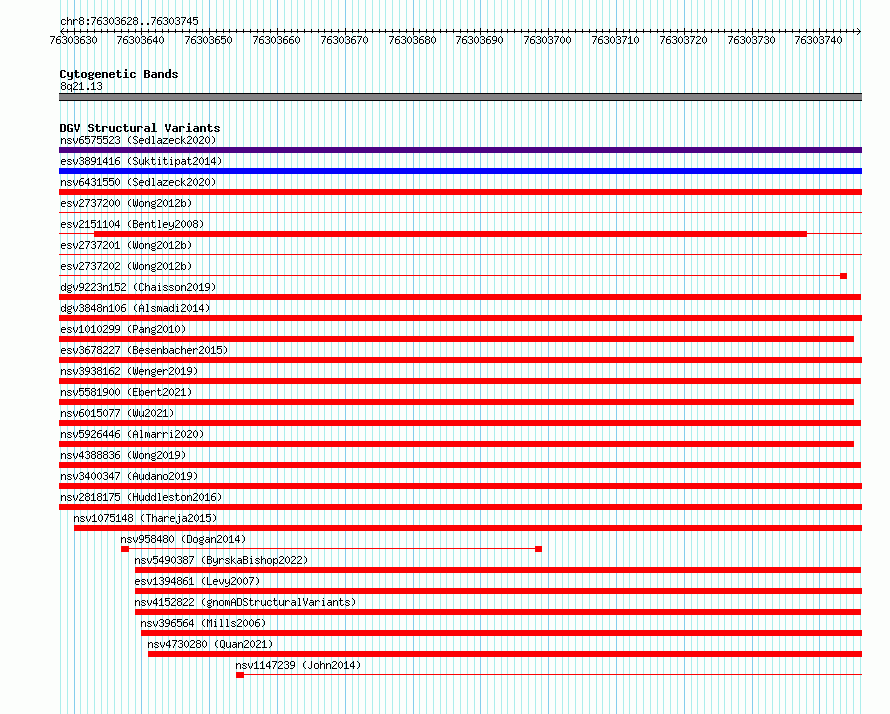The width and height of the screenshot is (890, 714).
Task: Select nsv5581900 (Ebert2021) label
Action: (x=126, y=392)
